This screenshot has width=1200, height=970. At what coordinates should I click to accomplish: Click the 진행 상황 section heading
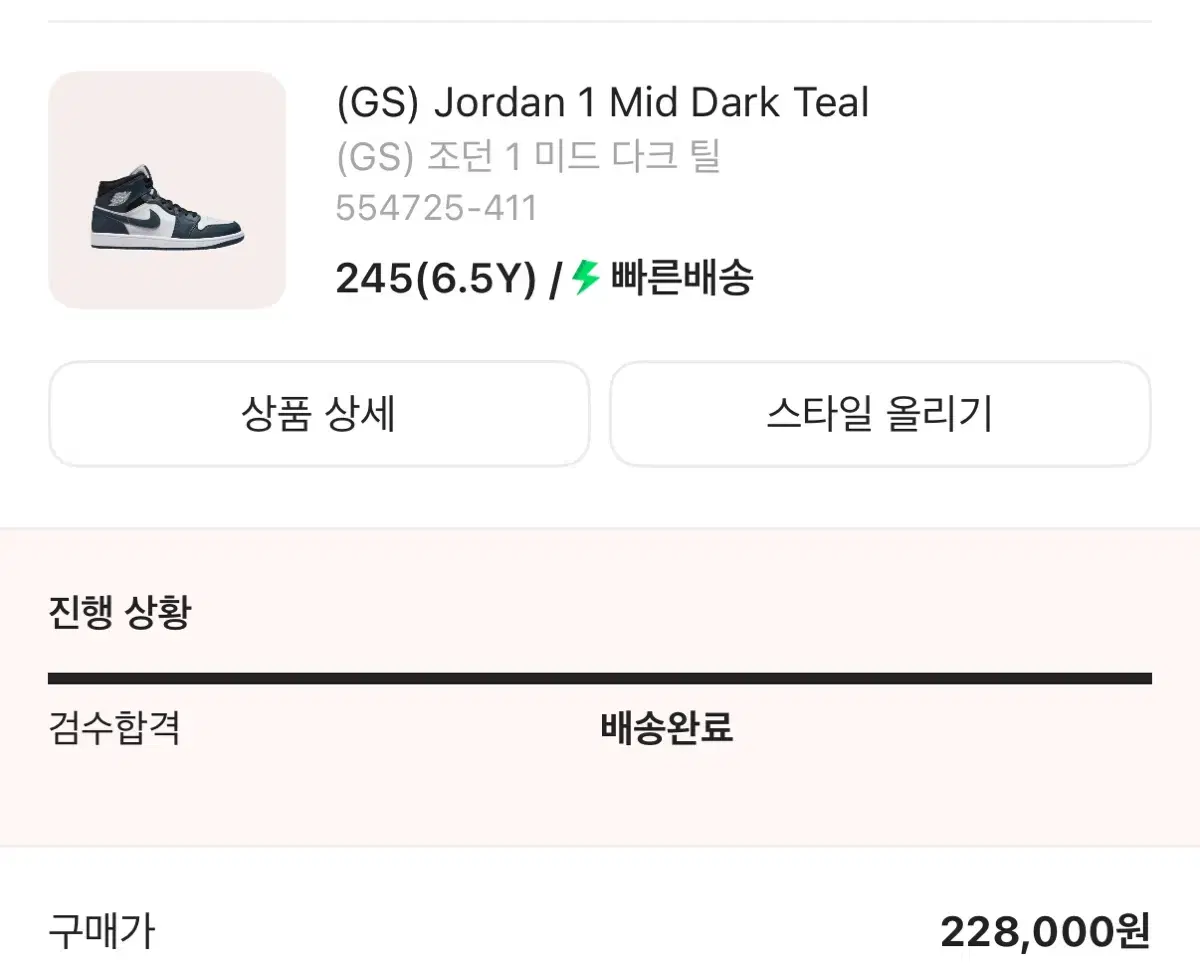pyautogui.click(x=119, y=611)
